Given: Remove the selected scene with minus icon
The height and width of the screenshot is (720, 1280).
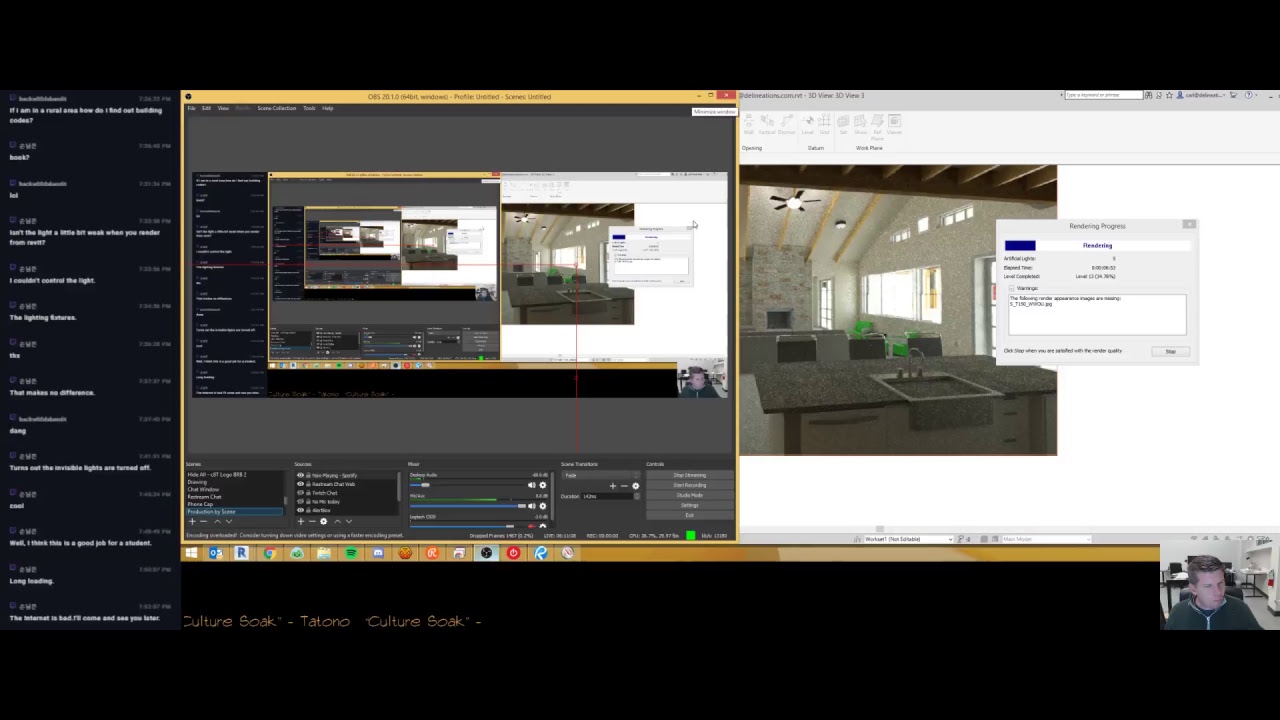Looking at the screenshot, I should point(204,521).
